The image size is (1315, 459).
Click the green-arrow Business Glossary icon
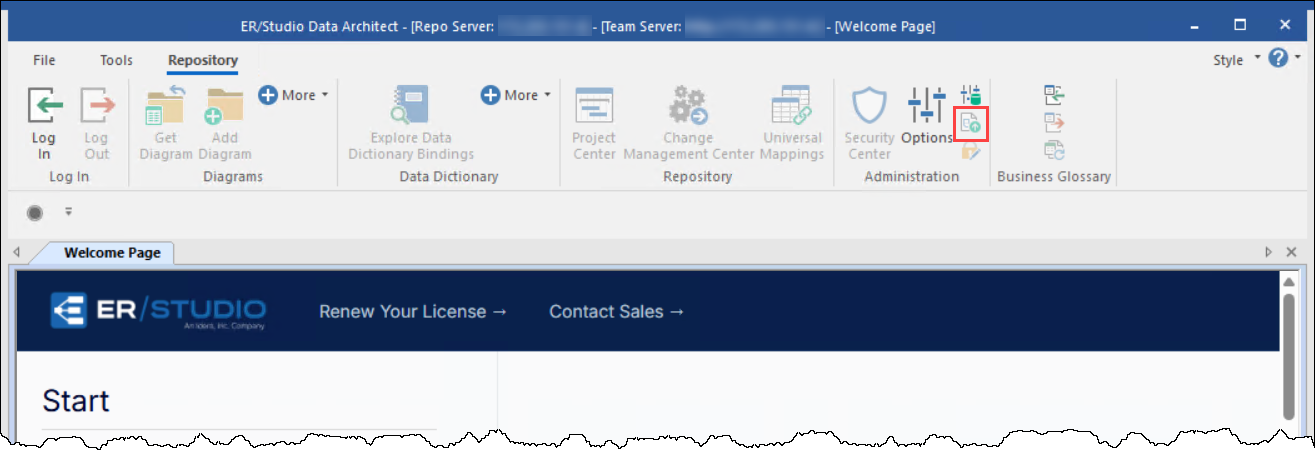coord(1054,95)
